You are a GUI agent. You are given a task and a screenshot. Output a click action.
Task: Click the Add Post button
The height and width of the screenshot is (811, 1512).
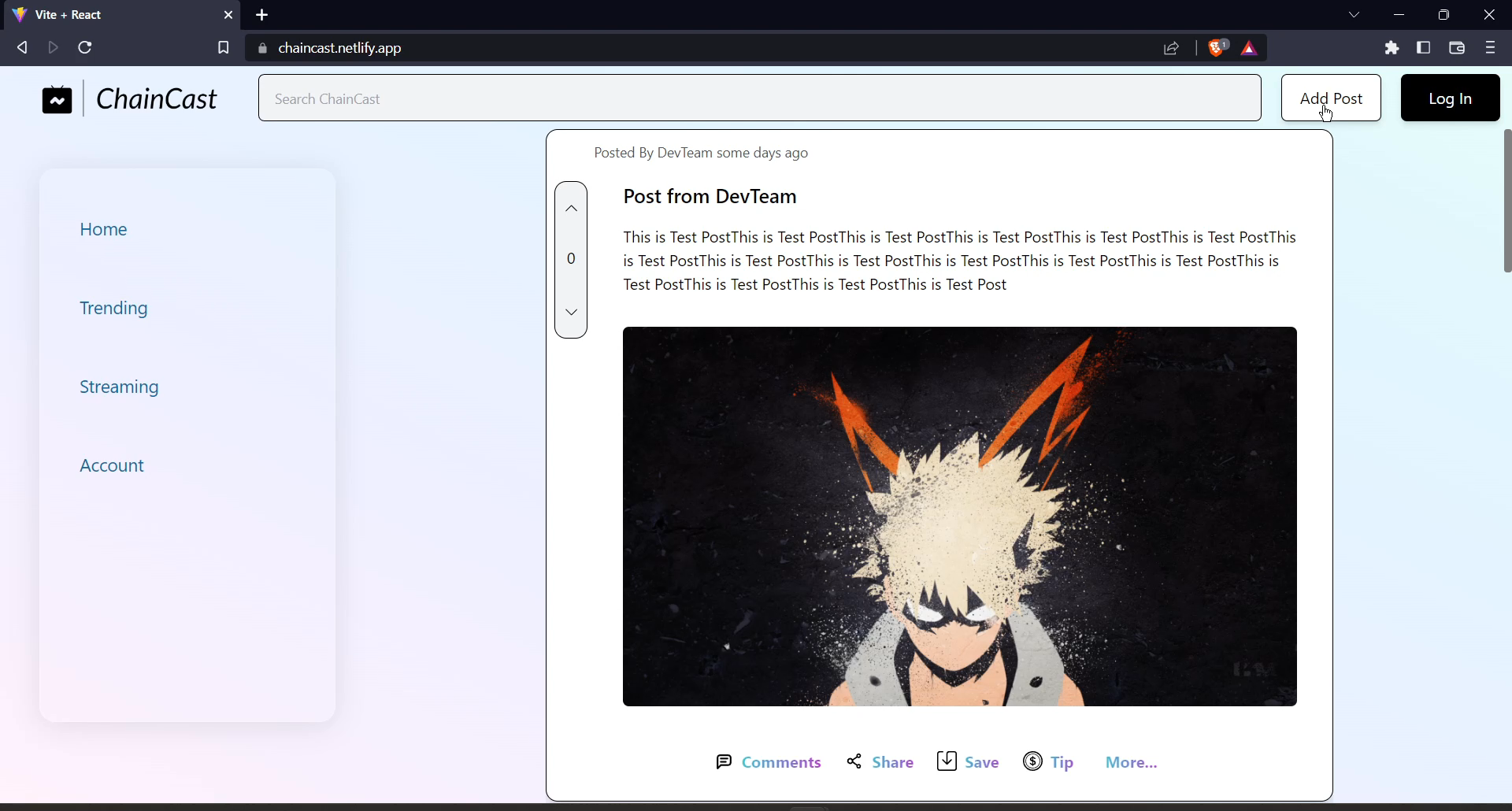(1331, 98)
